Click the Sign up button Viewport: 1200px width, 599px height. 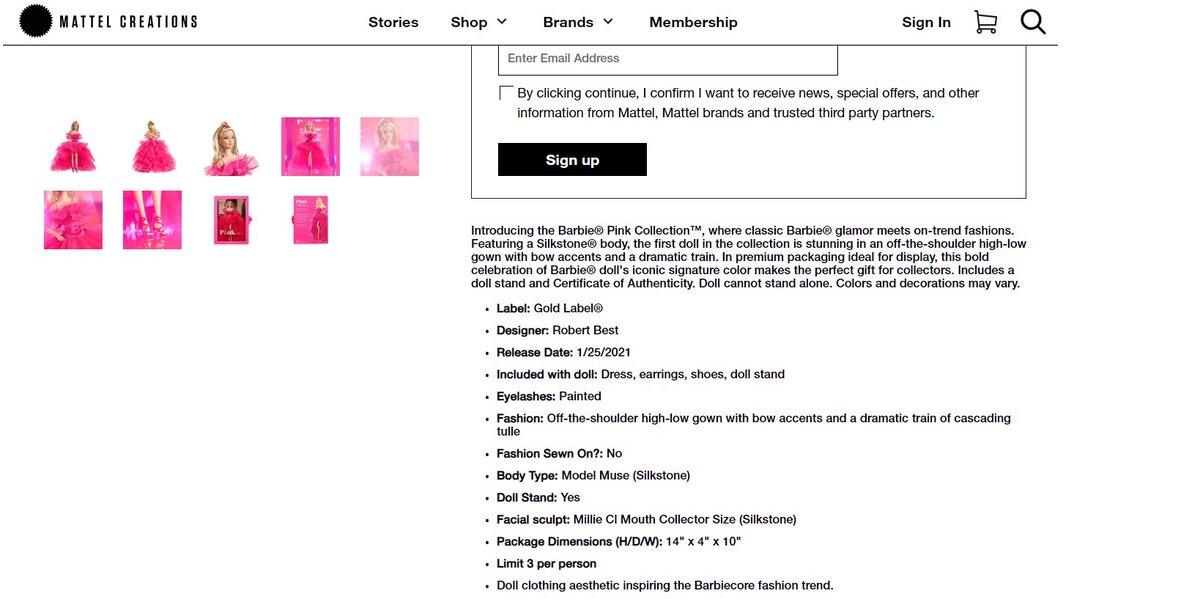click(572, 159)
